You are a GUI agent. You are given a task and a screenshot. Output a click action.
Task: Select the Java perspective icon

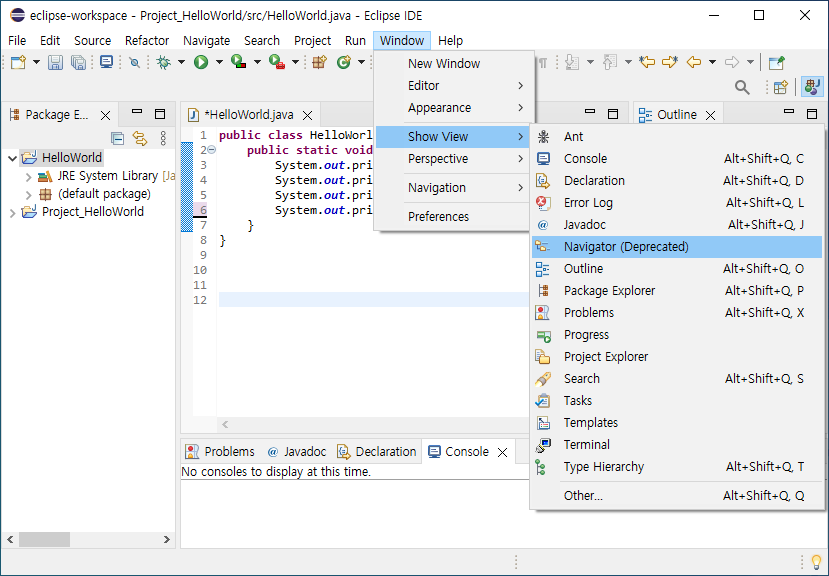point(812,87)
